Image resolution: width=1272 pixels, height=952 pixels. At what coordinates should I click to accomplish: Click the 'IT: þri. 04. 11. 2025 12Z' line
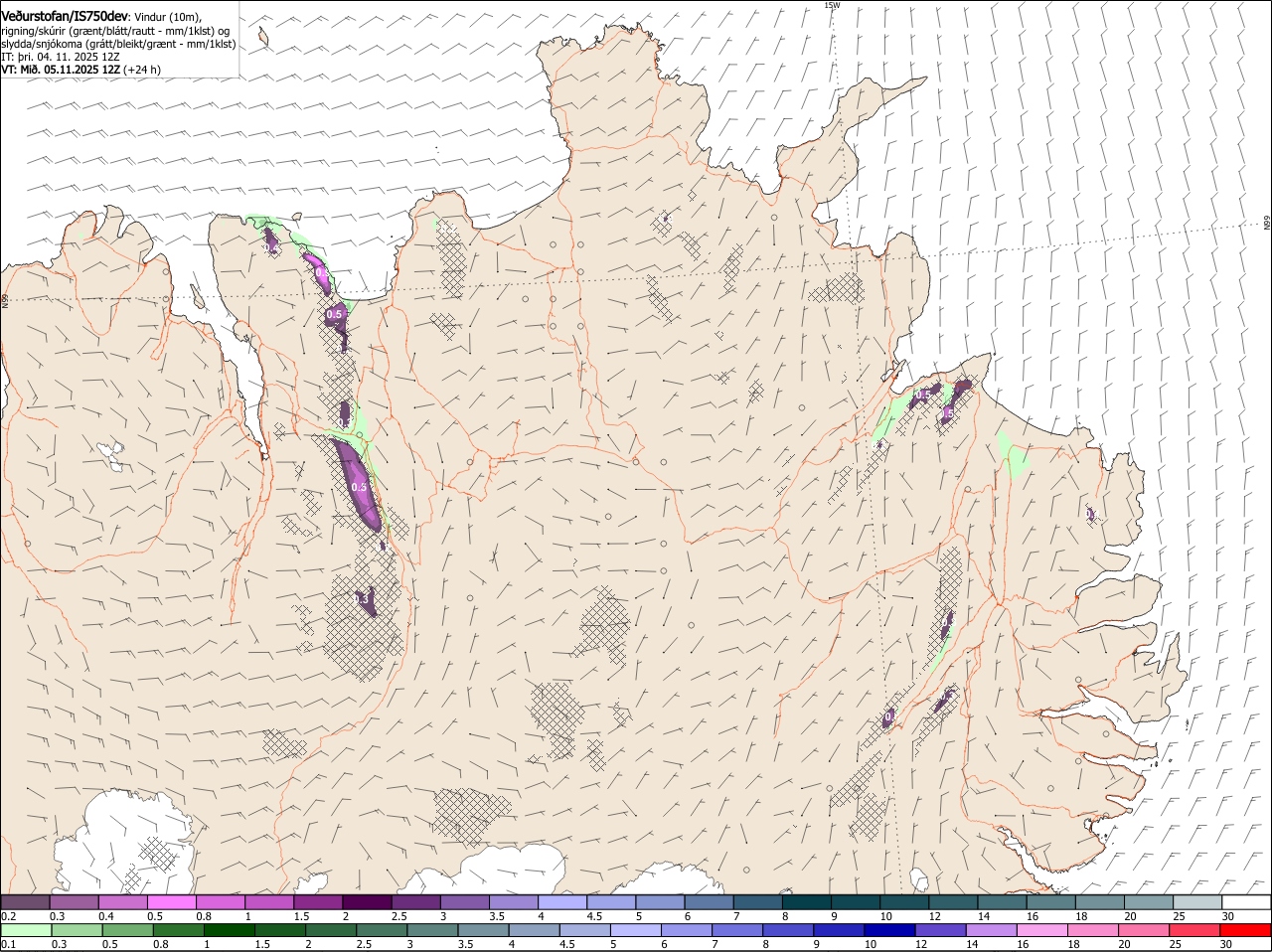point(61,57)
